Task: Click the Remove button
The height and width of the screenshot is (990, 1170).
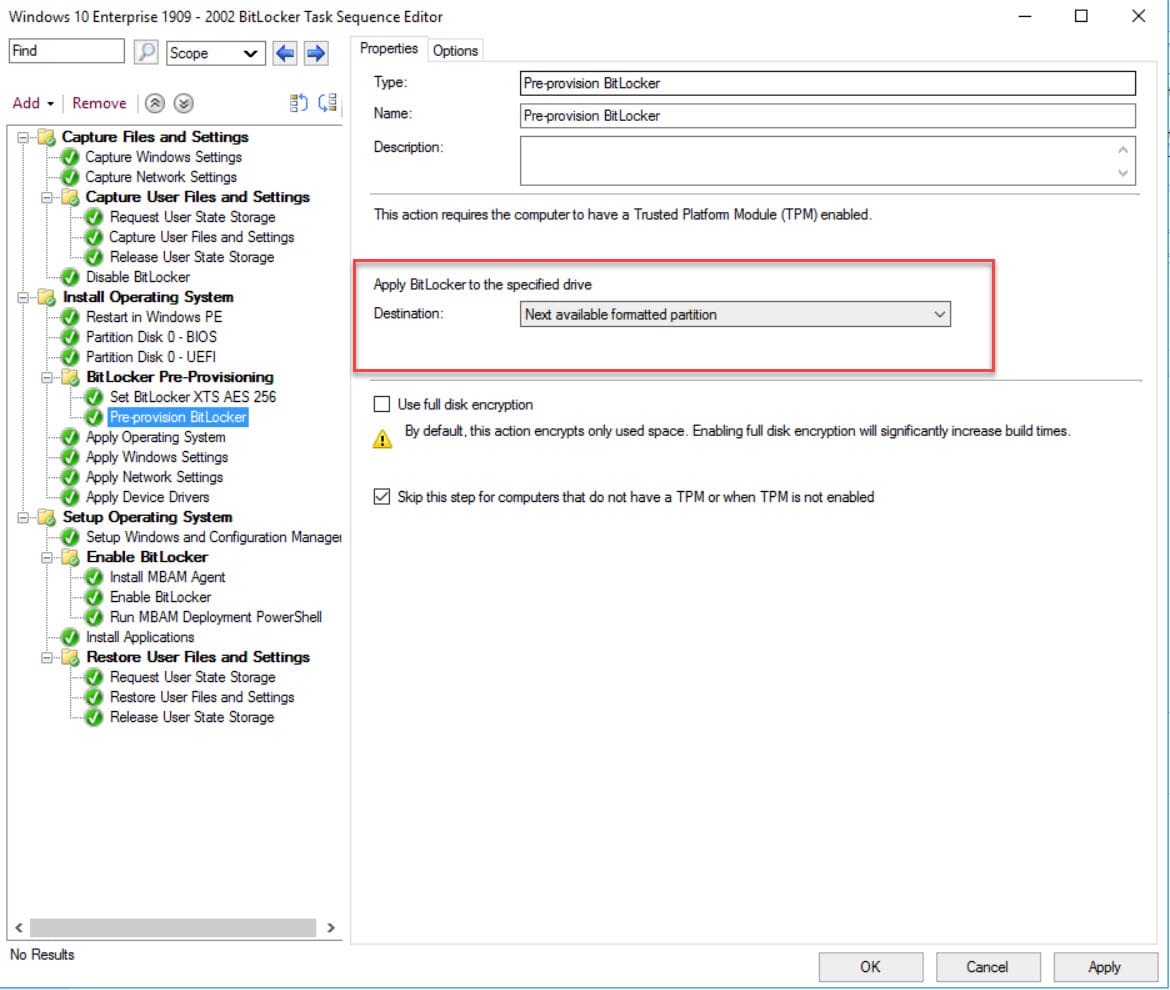Action: click(98, 103)
